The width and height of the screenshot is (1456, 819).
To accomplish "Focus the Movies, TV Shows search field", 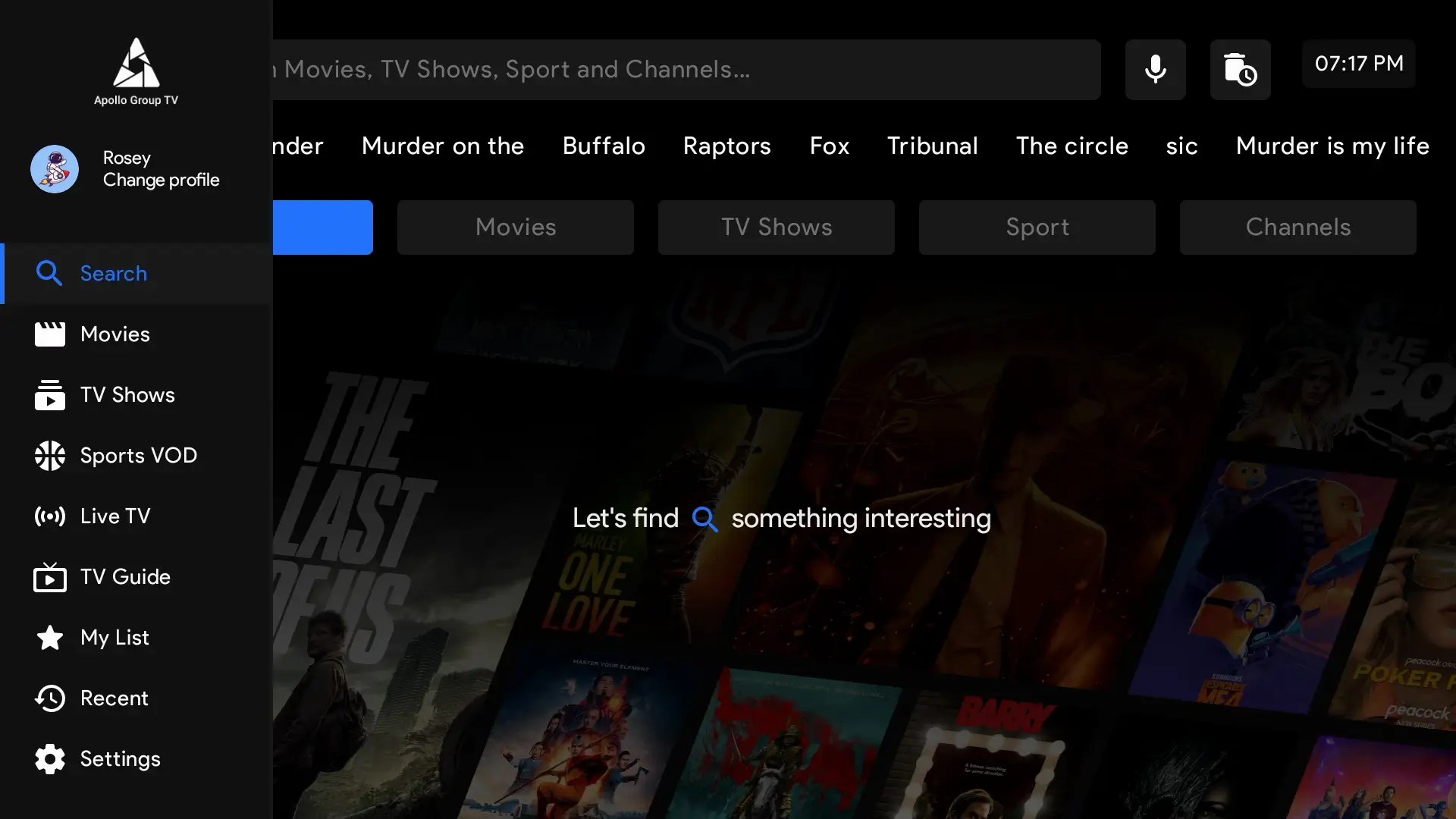I will (682, 70).
